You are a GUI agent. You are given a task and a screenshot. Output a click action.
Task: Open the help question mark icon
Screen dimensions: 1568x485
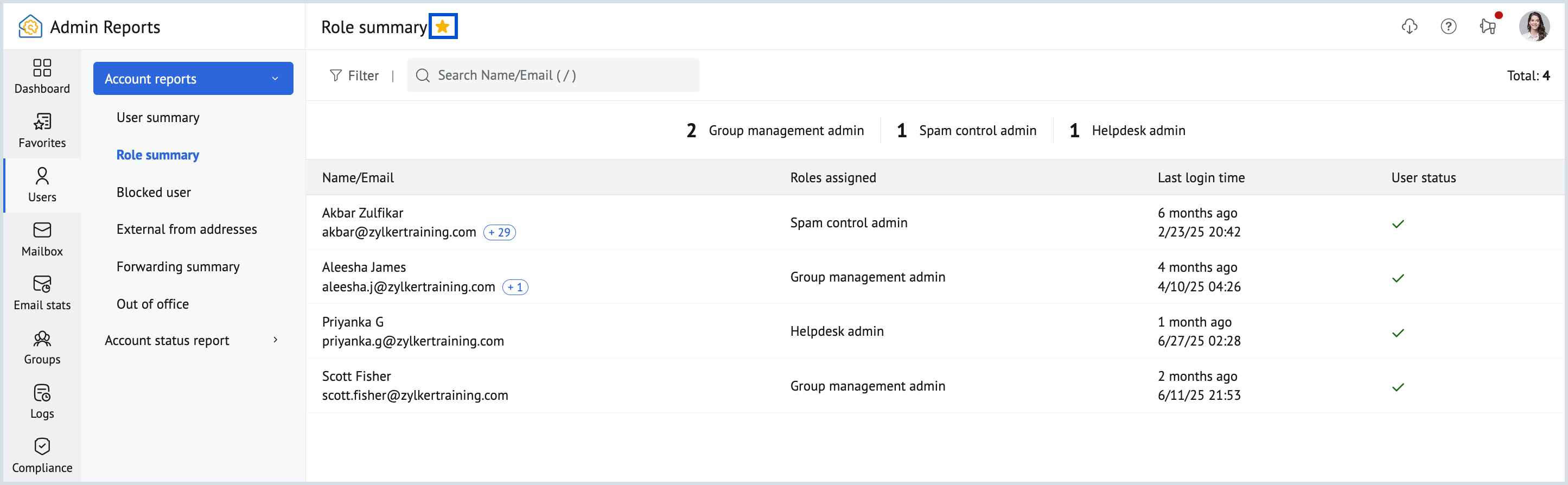1448,26
